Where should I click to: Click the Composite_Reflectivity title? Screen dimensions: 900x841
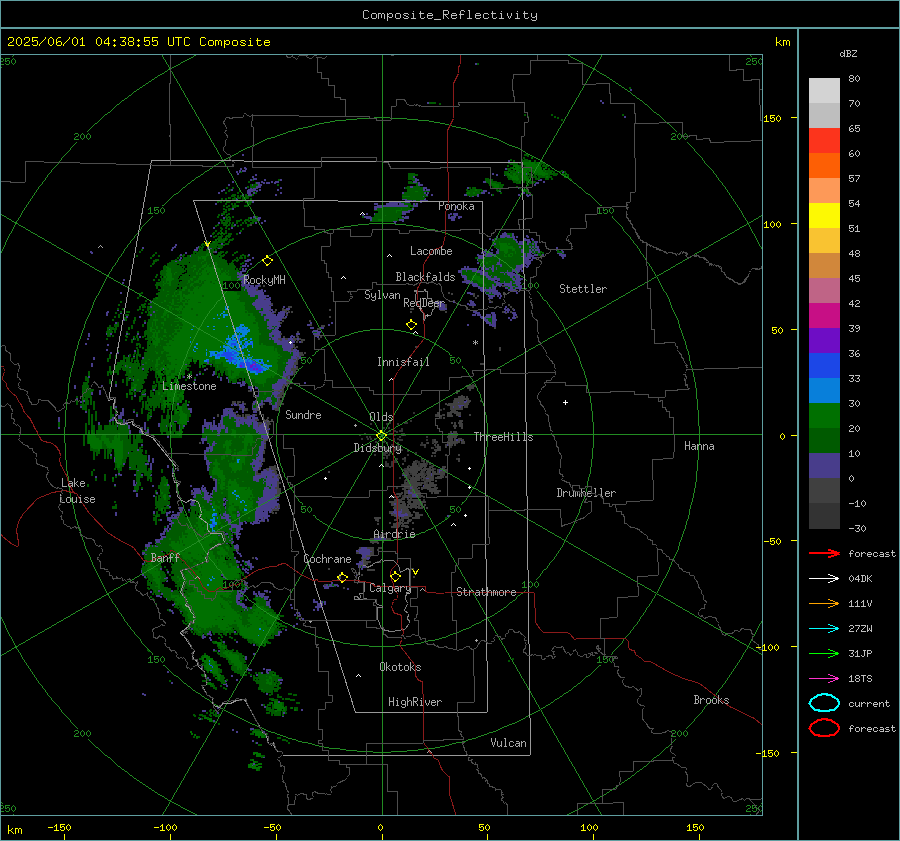pyautogui.click(x=450, y=15)
